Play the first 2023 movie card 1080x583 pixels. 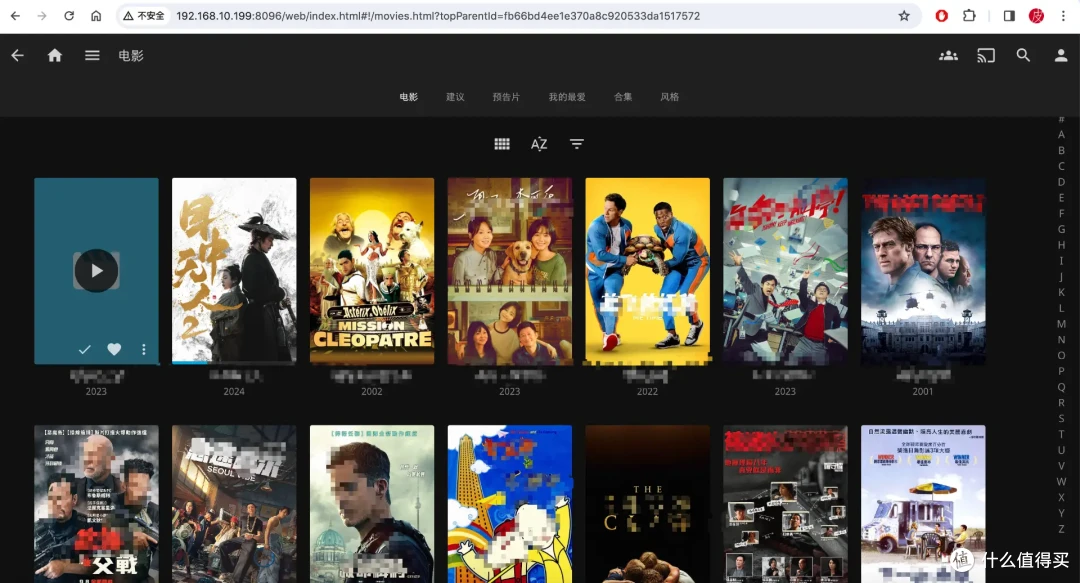[x=96, y=271]
